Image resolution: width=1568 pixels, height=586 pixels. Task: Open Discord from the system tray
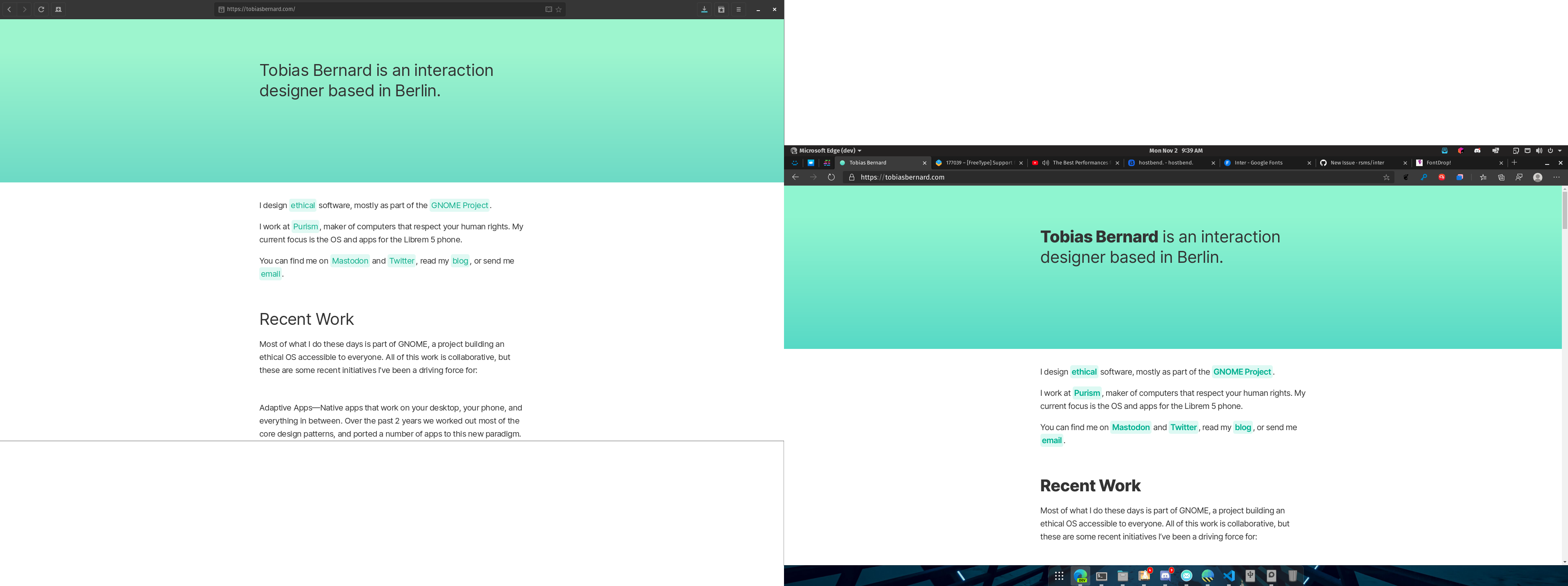pos(1477,150)
